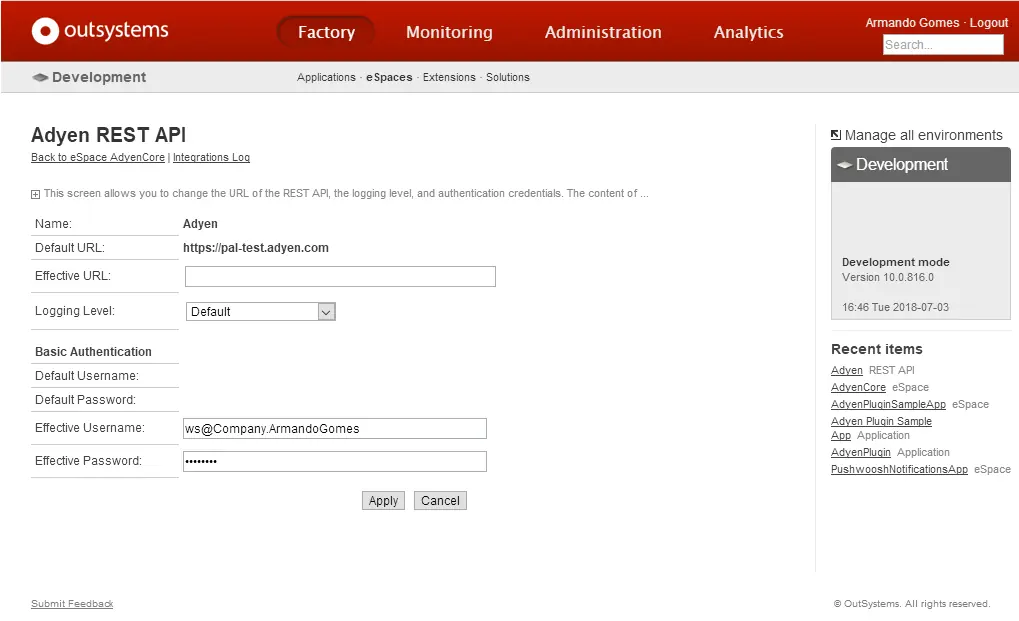Open AdyenPlugin Application recent item

click(x=861, y=452)
